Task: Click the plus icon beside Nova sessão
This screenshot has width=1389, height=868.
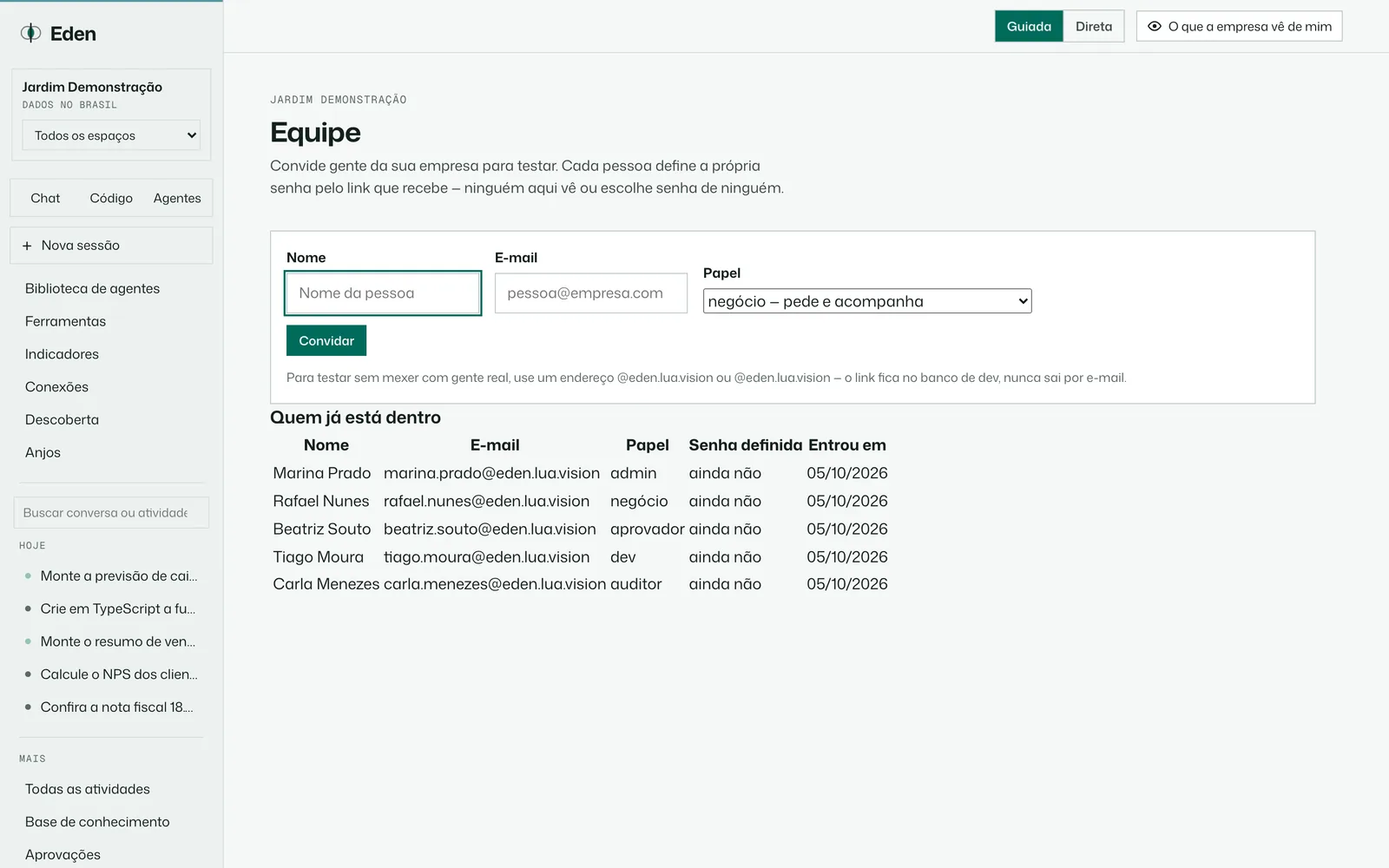Action: click(27, 246)
